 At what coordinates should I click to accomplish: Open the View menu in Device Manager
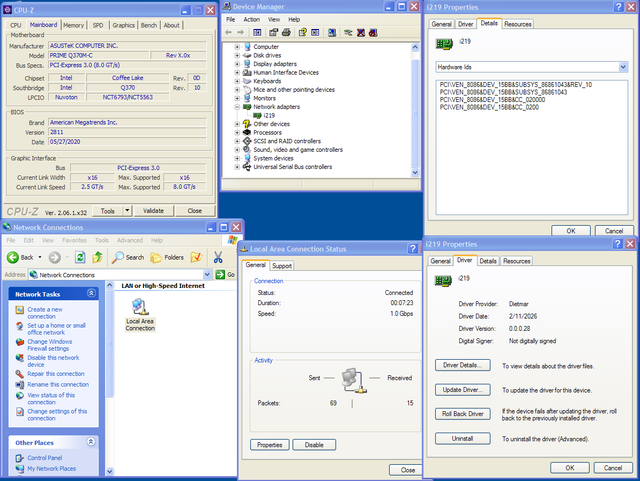tap(274, 19)
